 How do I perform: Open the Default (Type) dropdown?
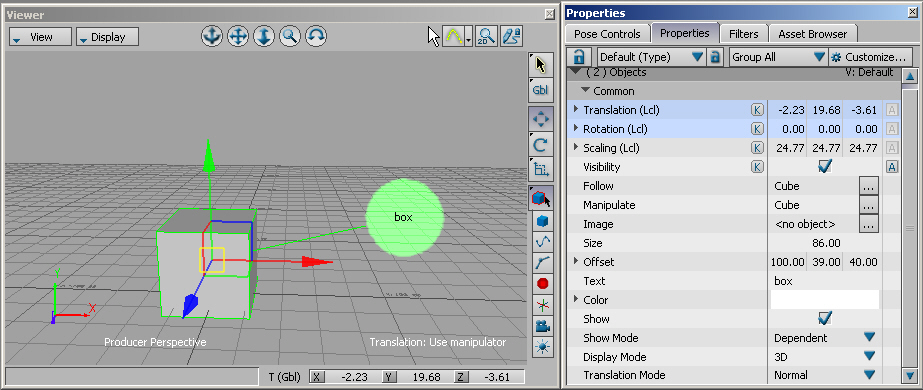652,57
